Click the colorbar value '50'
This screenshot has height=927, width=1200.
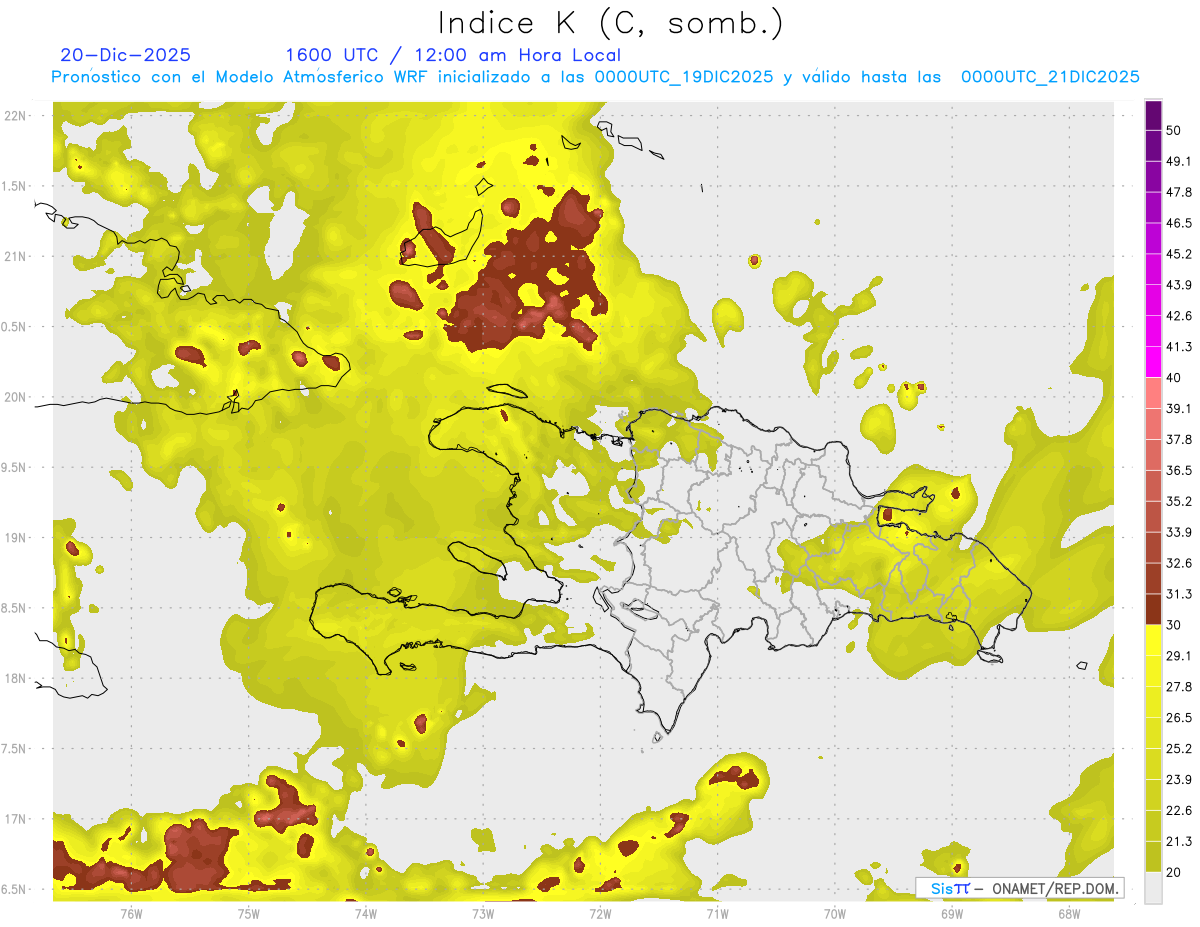point(1174,131)
